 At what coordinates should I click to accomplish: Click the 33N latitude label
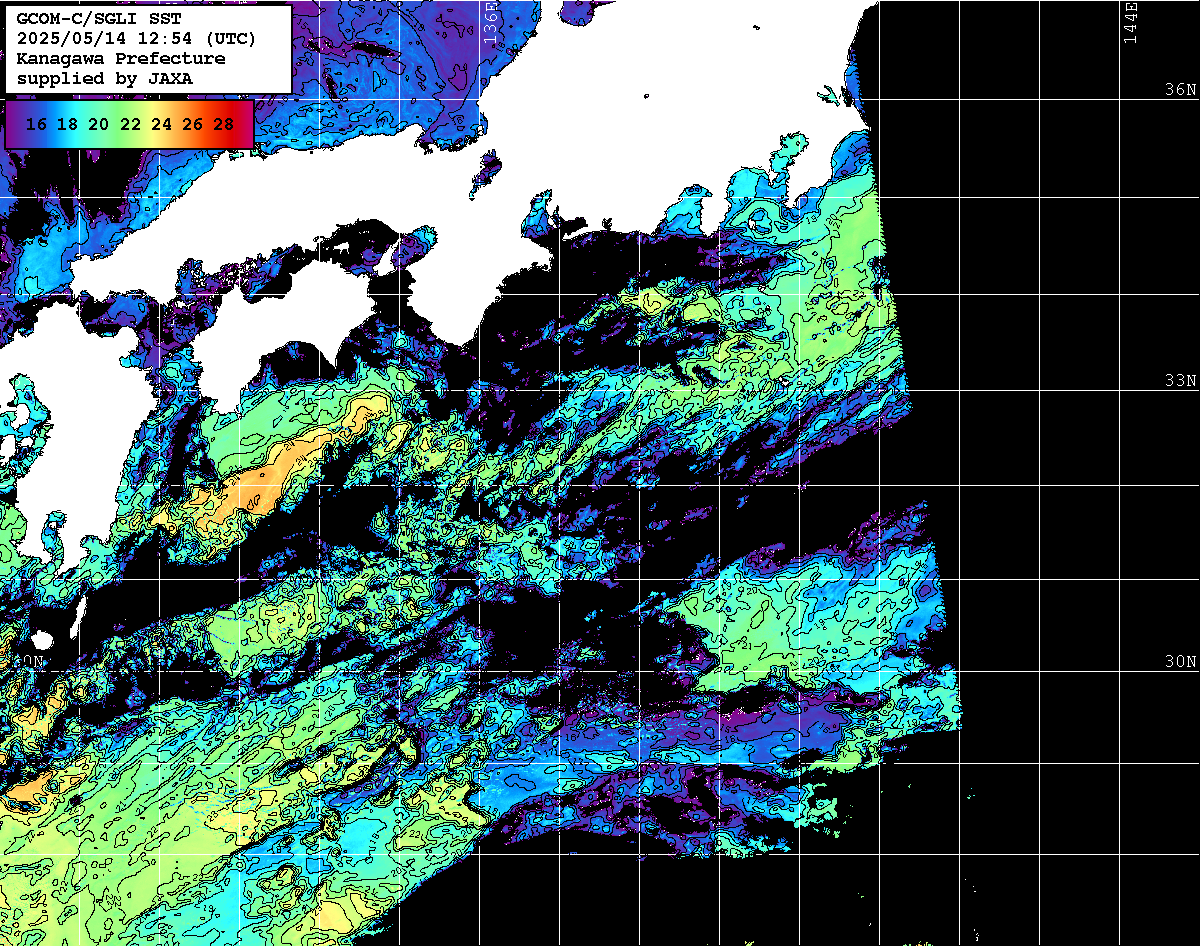point(1180,381)
